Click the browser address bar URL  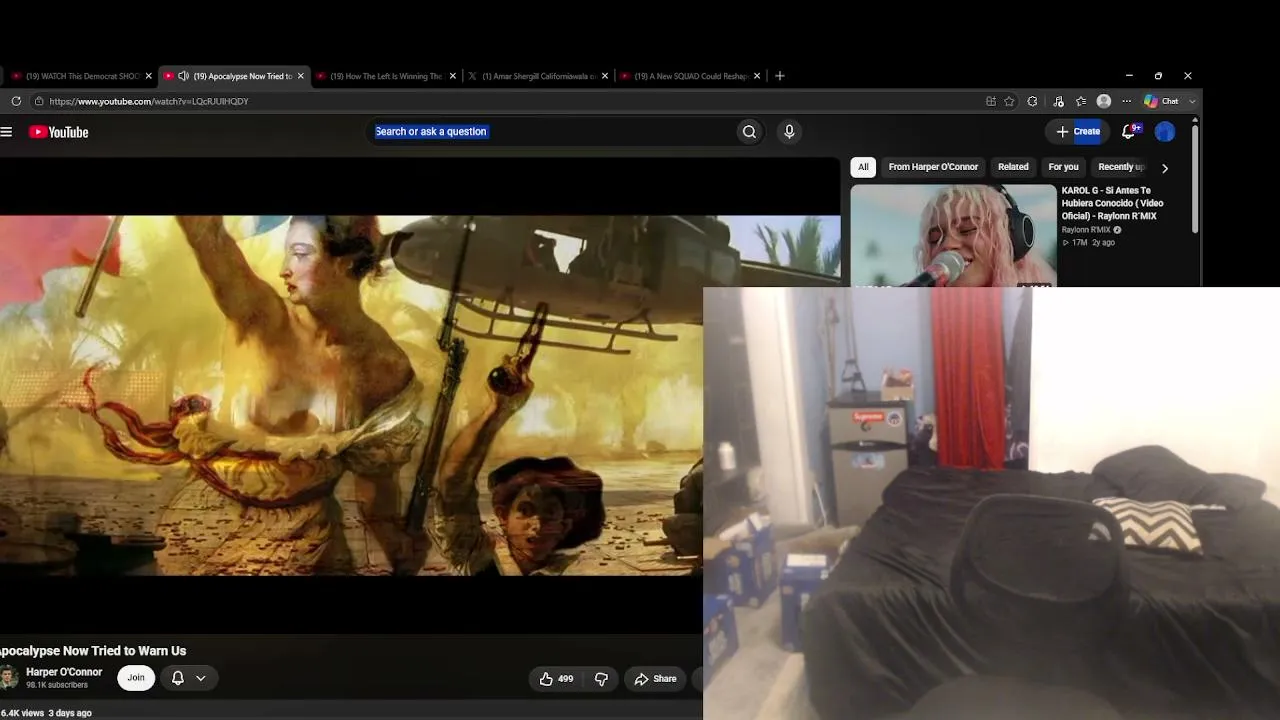tap(149, 101)
